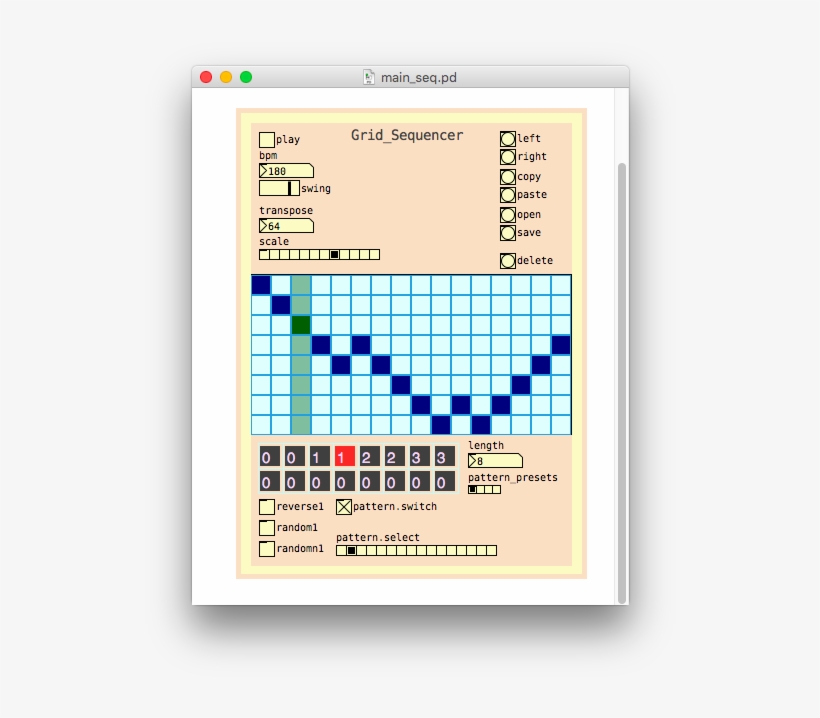Maximize the window using the green button
The image size is (820, 718).
click(x=246, y=77)
